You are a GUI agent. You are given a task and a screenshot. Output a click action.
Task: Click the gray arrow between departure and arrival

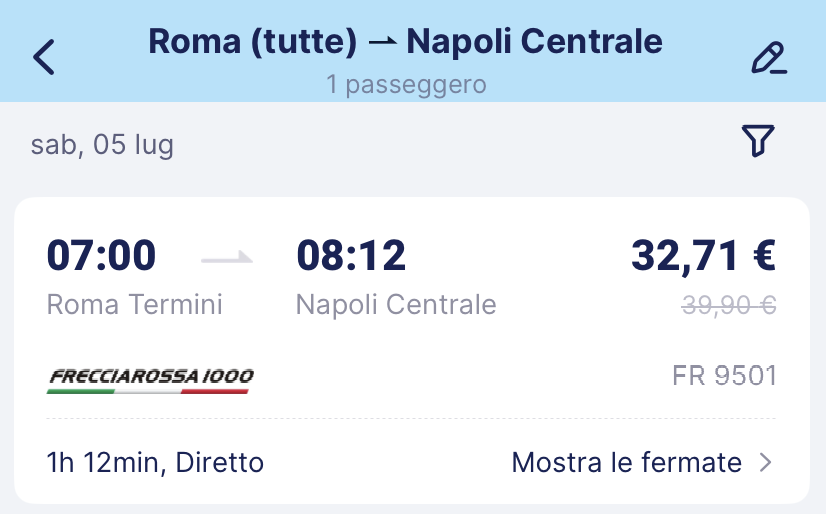pyautogui.click(x=227, y=258)
